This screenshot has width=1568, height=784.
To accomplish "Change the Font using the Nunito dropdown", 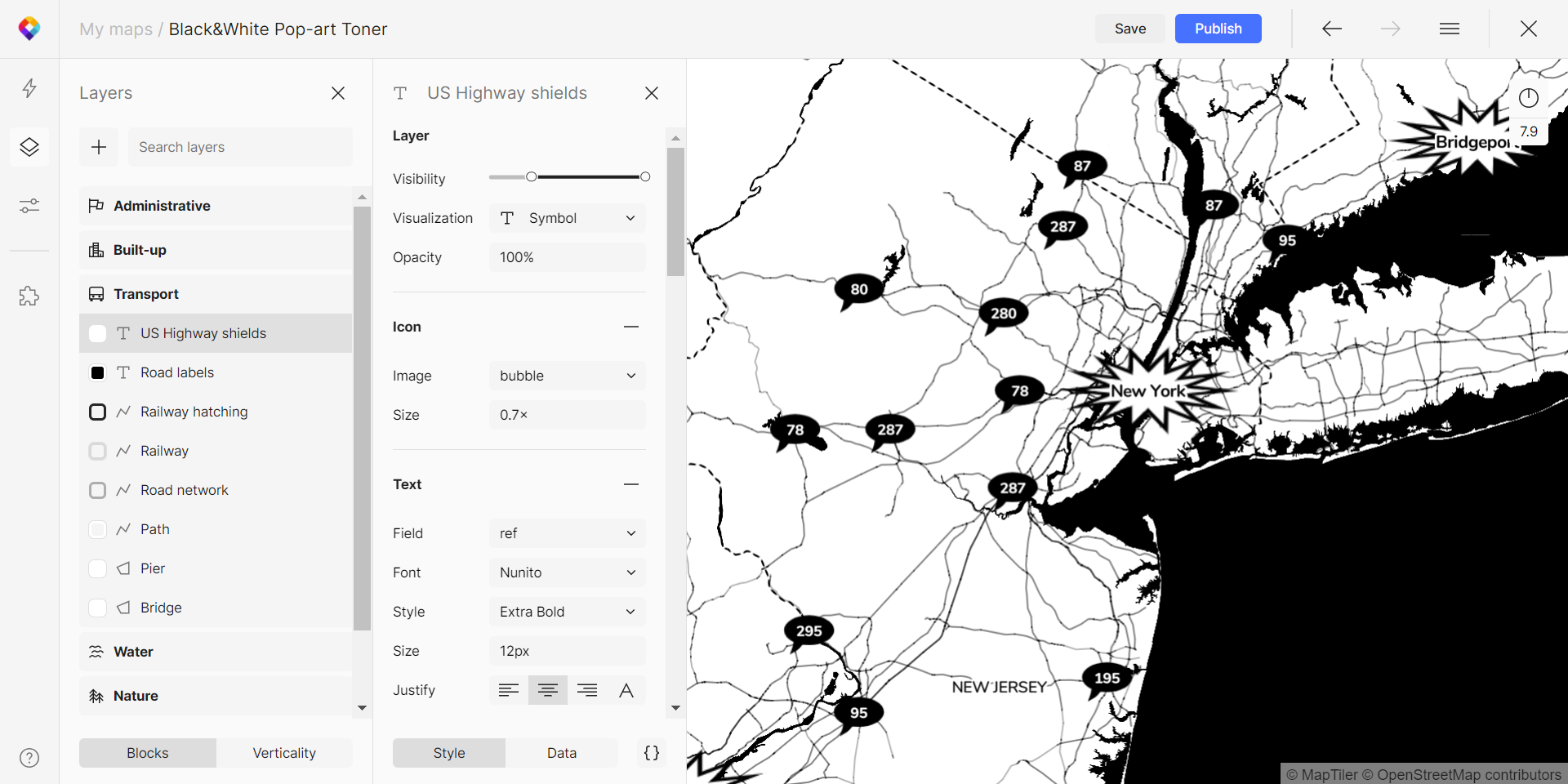I will pyautogui.click(x=566, y=572).
